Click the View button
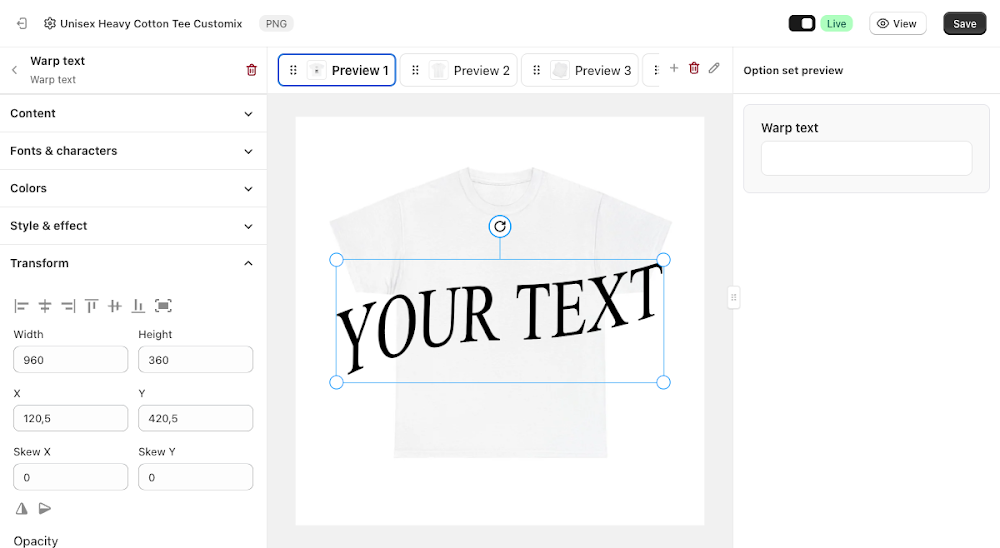The width and height of the screenshot is (1000, 548). coord(897,24)
